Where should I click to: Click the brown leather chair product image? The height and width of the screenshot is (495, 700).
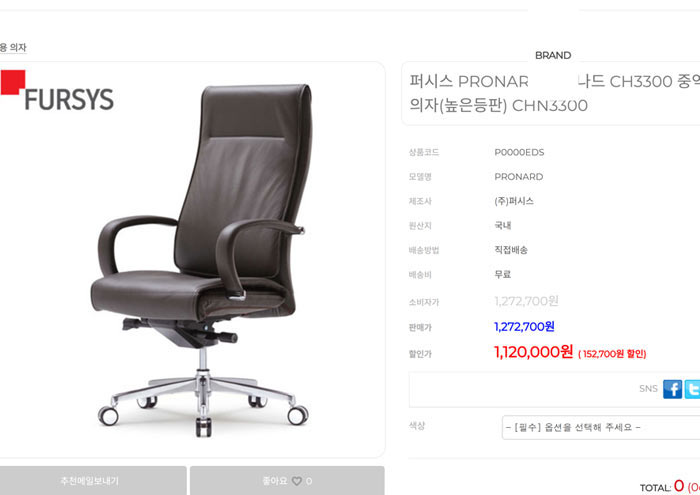(203, 260)
